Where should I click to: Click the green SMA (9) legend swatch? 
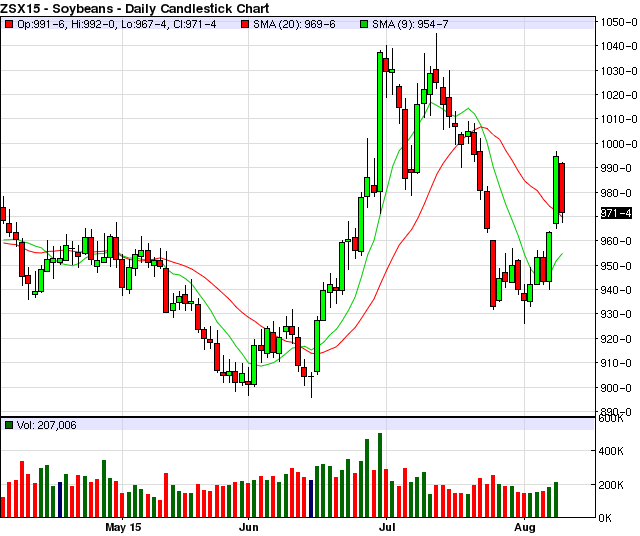pos(364,24)
